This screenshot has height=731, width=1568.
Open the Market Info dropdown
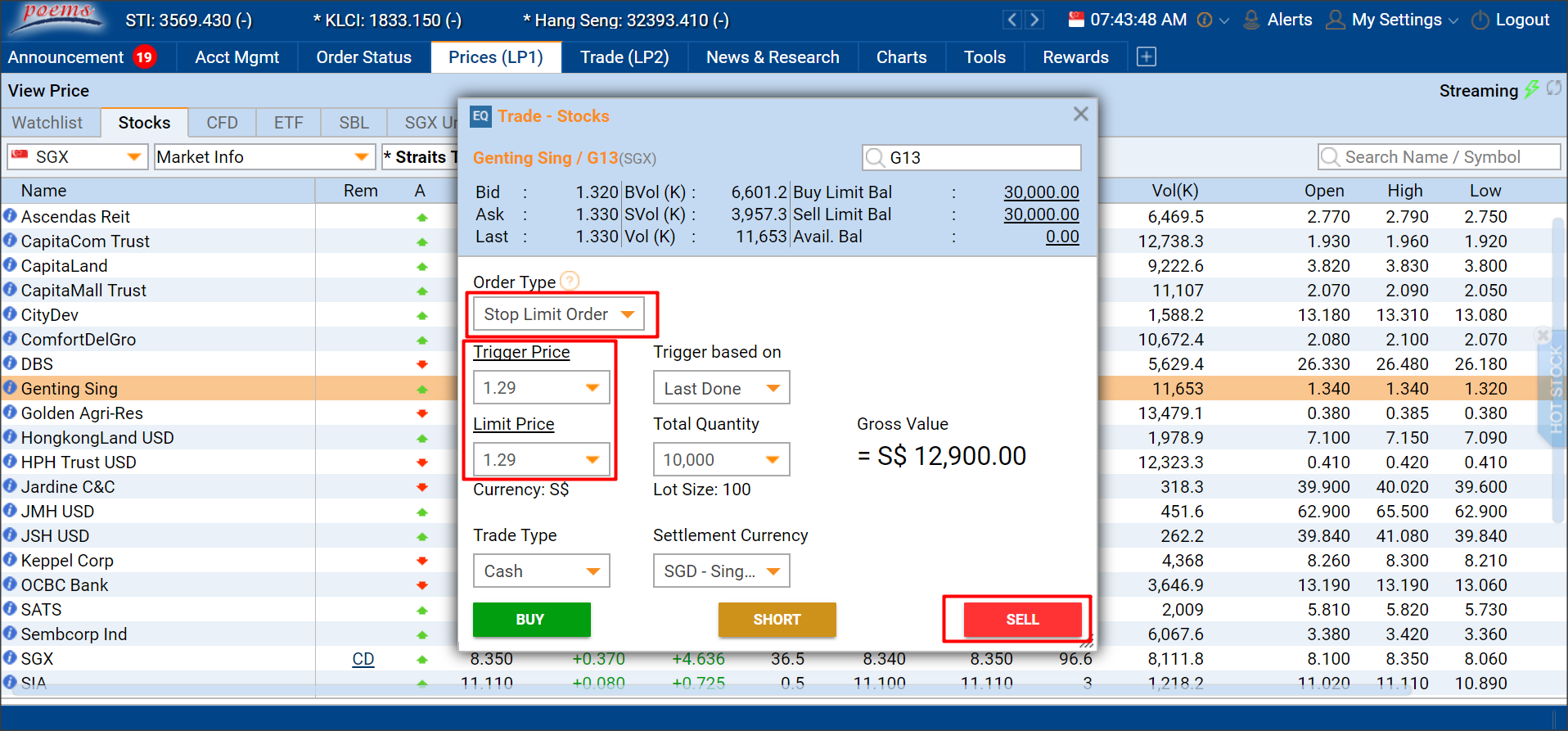pyautogui.click(x=264, y=157)
